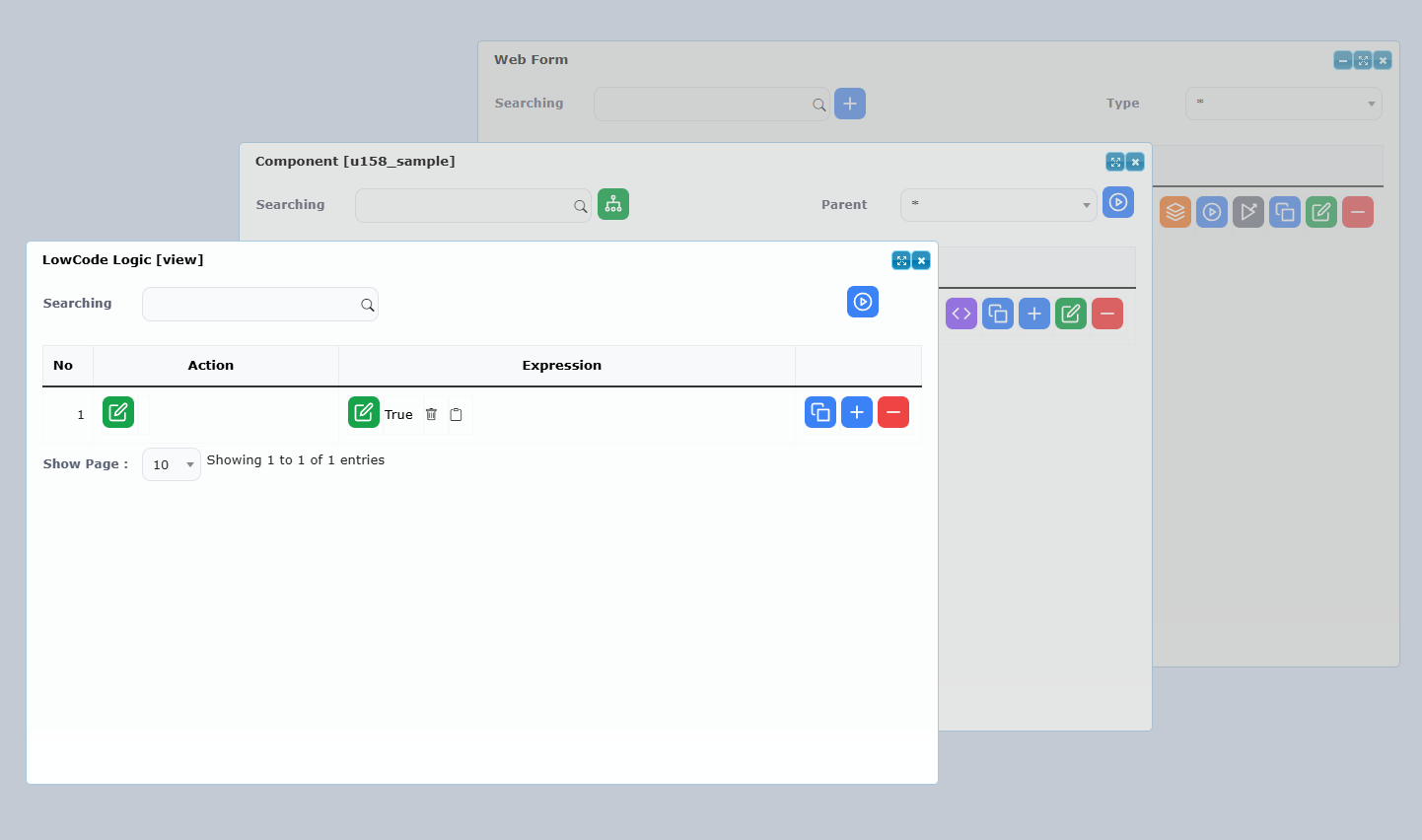Click 'Showing 1 to 1 of 1 entries' text
Image resolution: width=1422 pixels, height=840 pixels.
[296, 460]
